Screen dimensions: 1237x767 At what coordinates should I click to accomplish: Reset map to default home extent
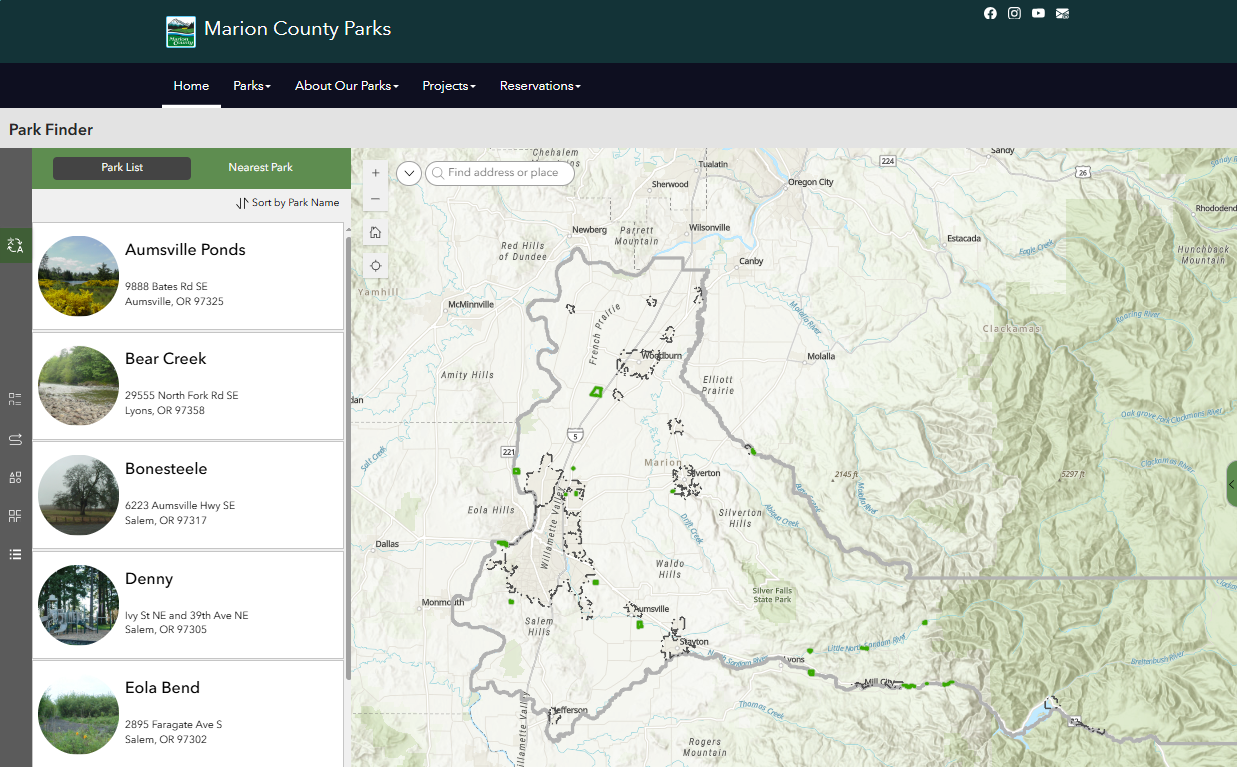tap(375, 232)
